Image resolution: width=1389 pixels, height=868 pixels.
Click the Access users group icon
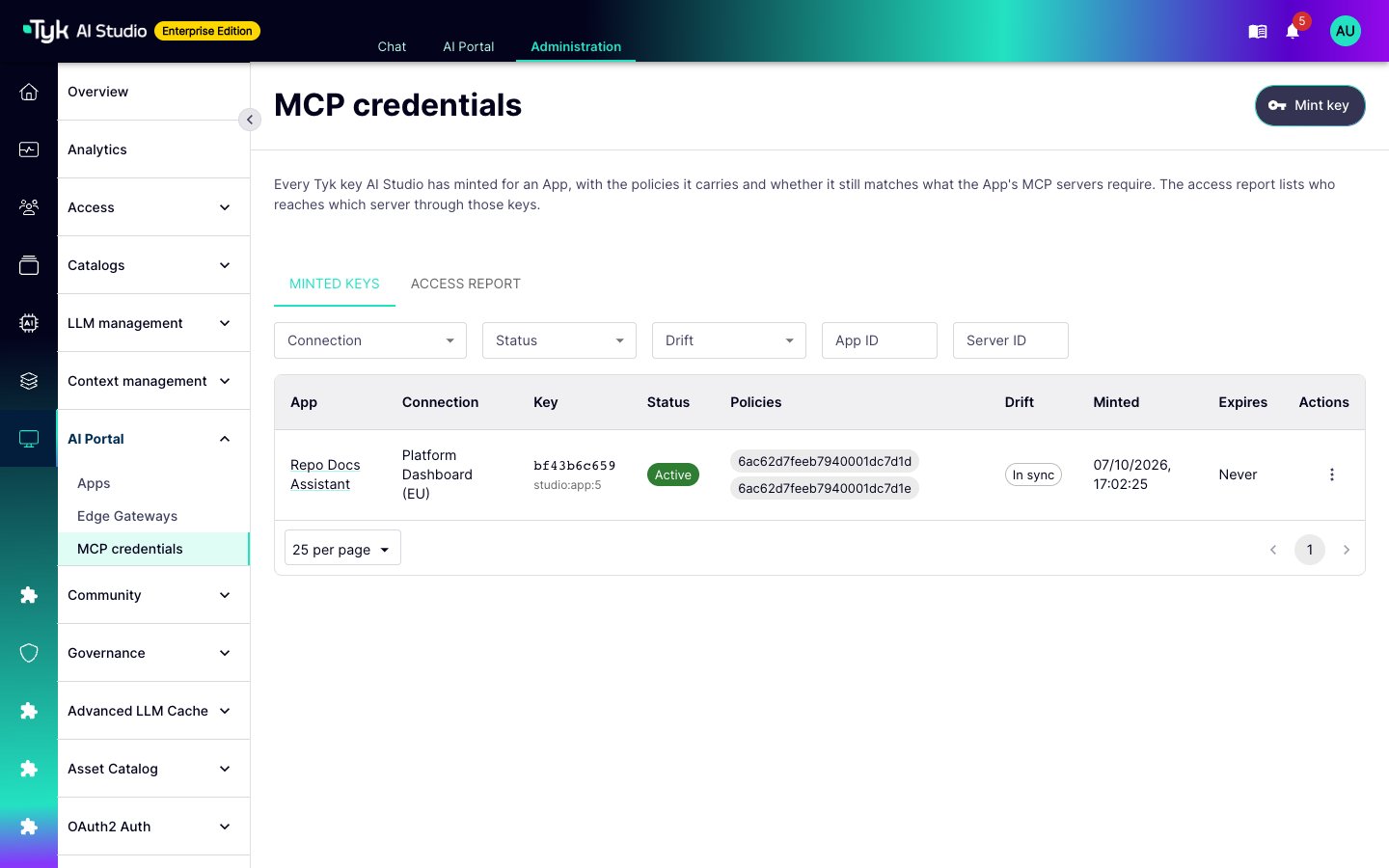coord(29,207)
